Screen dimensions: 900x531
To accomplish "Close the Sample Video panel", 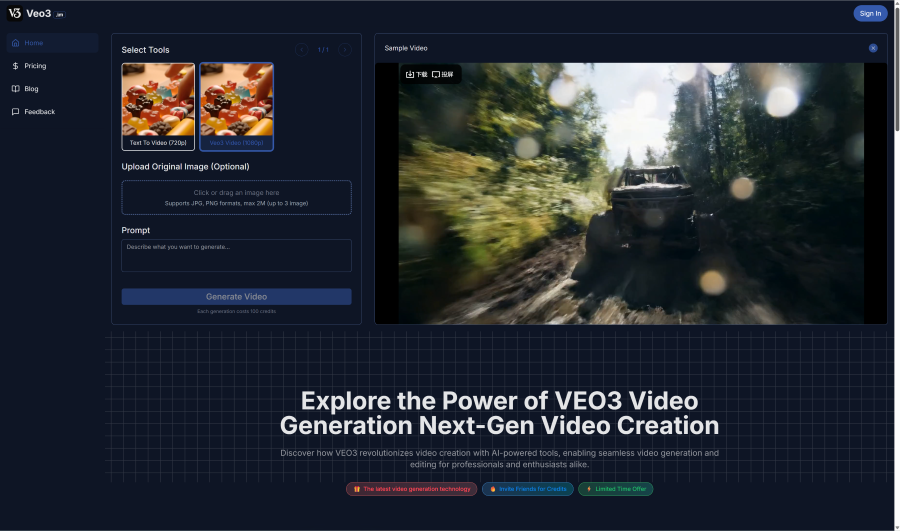I will point(873,48).
